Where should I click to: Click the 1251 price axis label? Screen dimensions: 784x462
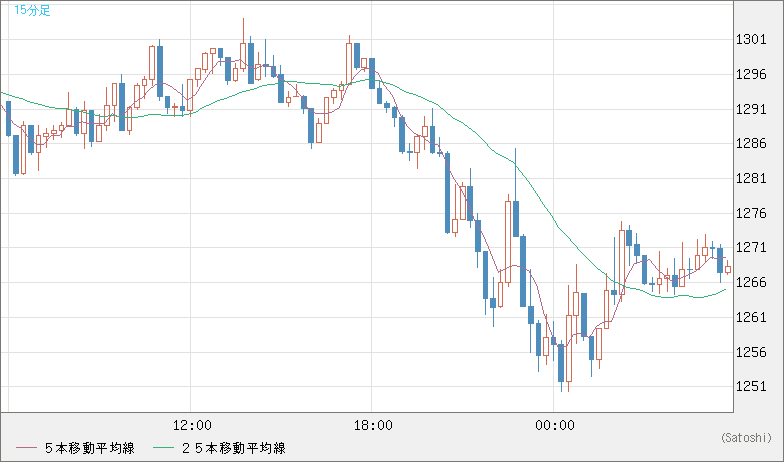751,386
